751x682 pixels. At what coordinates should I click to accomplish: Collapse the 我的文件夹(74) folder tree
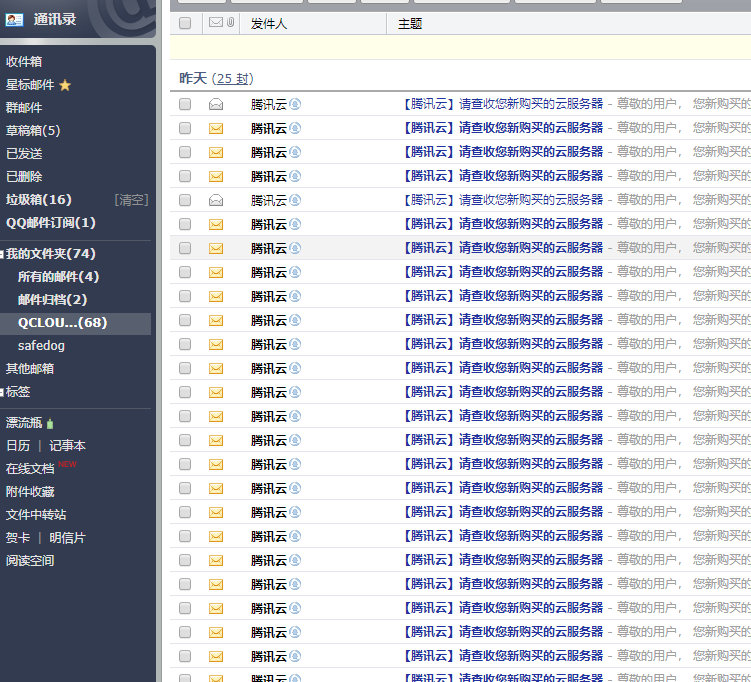3,254
